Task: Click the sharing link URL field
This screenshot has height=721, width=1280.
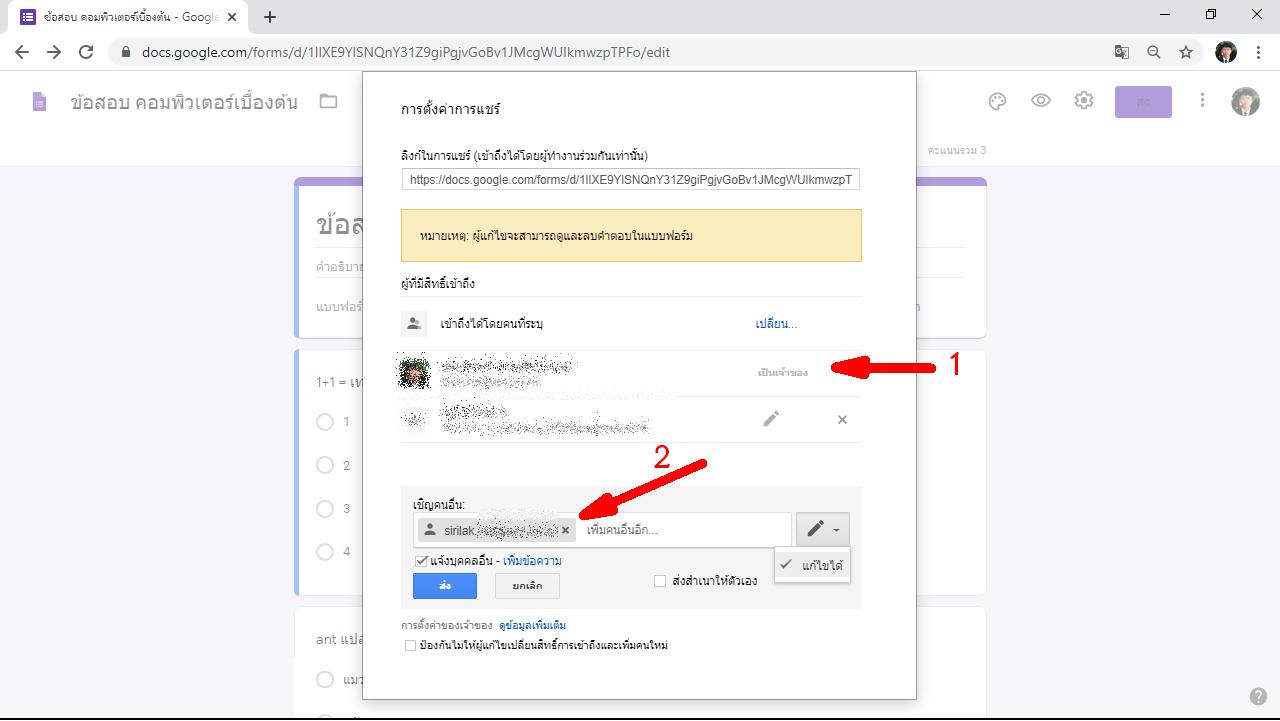Action: (x=631, y=180)
